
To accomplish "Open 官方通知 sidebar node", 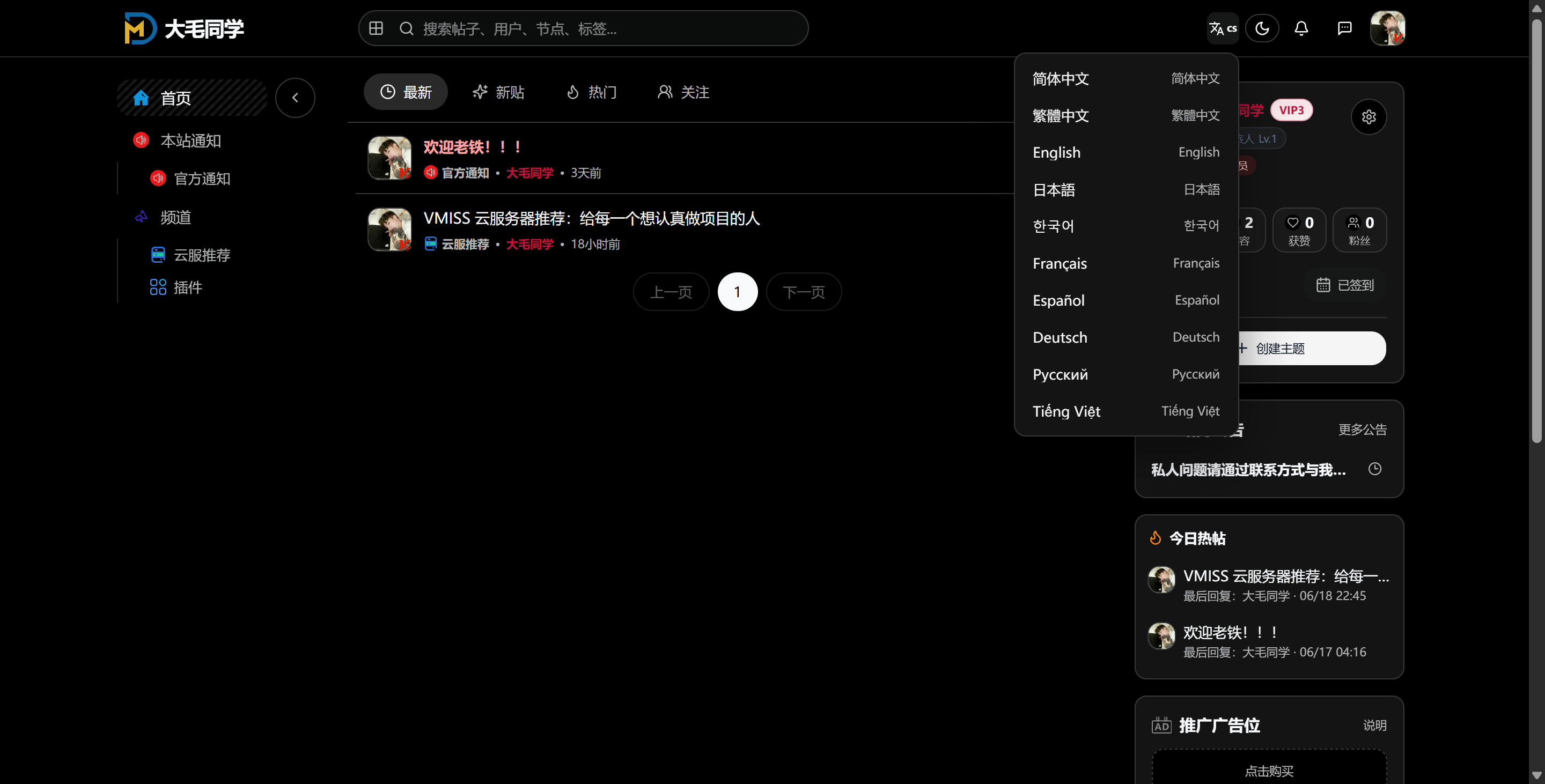I will click(x=202, y=179).
